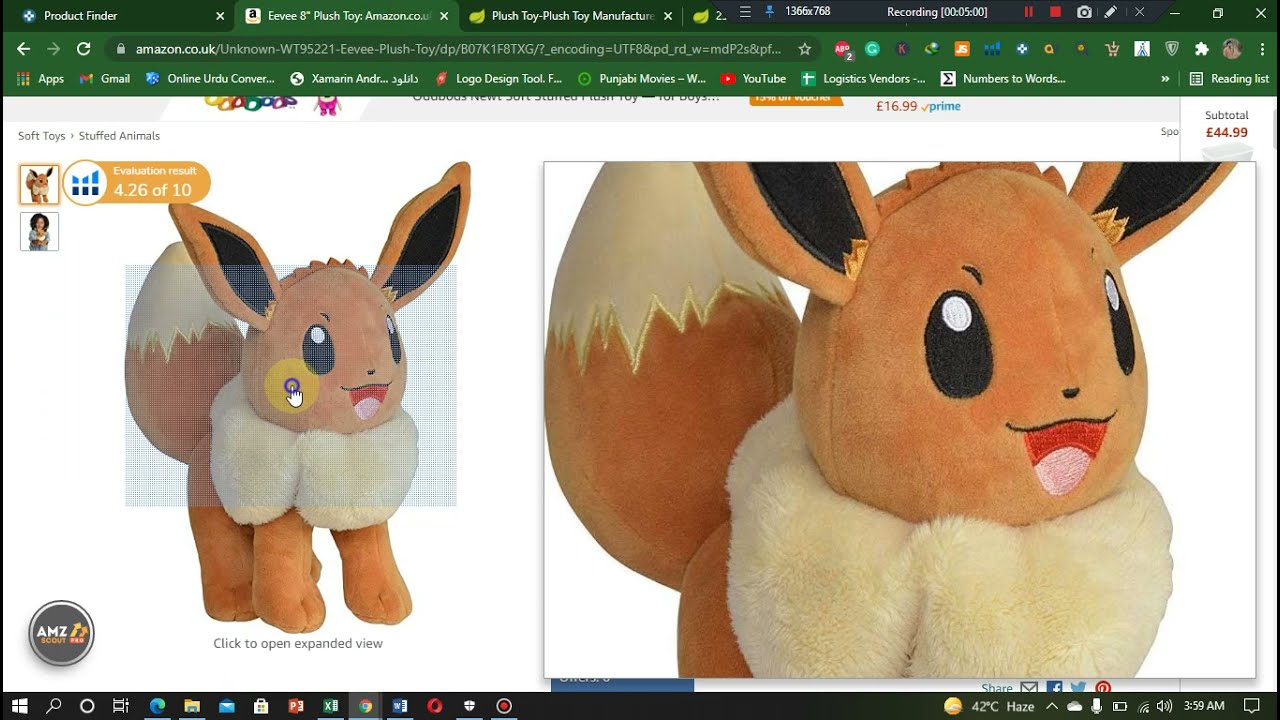Open Excel from the taskbar

(x=331, y=706)
